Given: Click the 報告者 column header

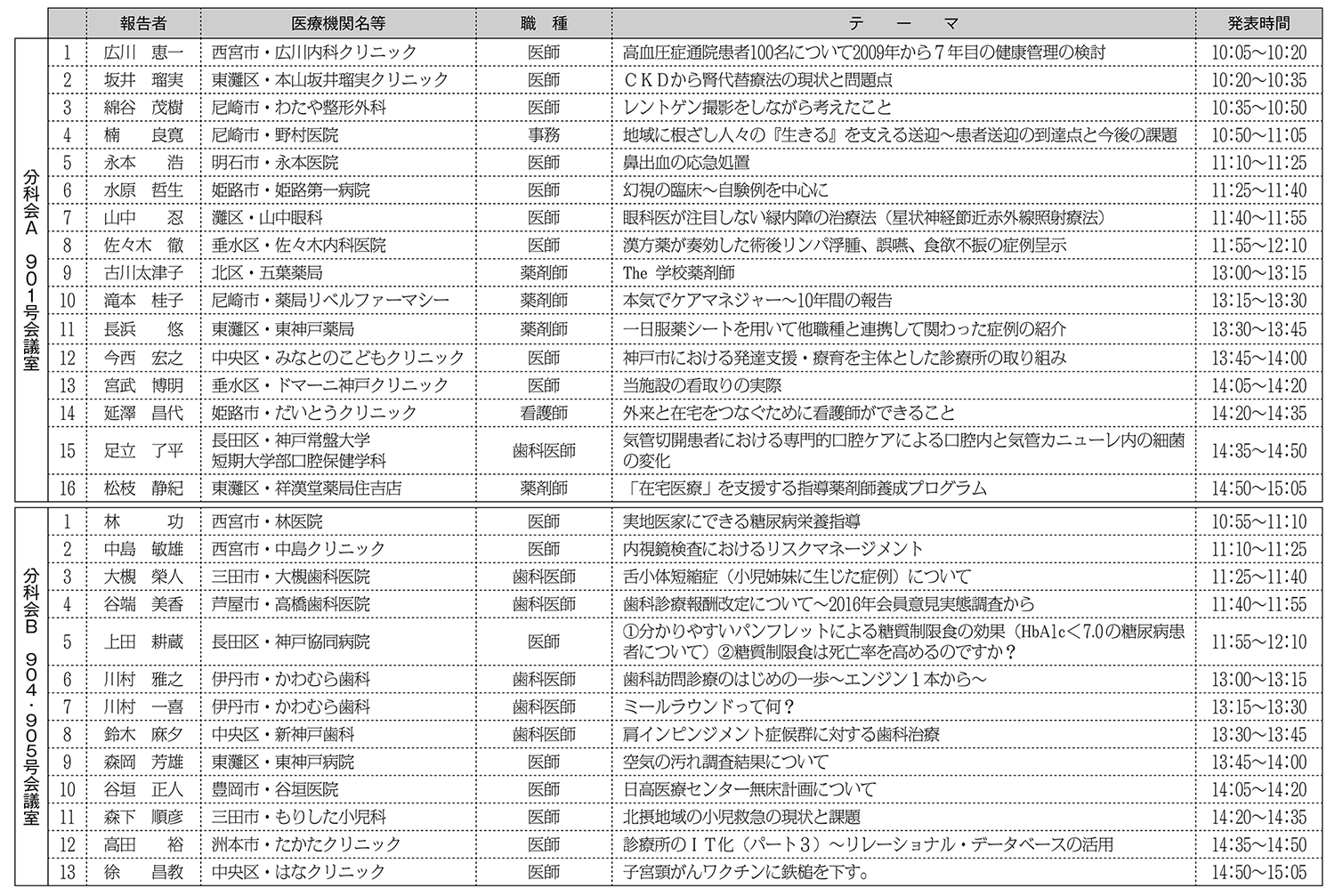Looking at the screenshot, I should tap(142, 24).
